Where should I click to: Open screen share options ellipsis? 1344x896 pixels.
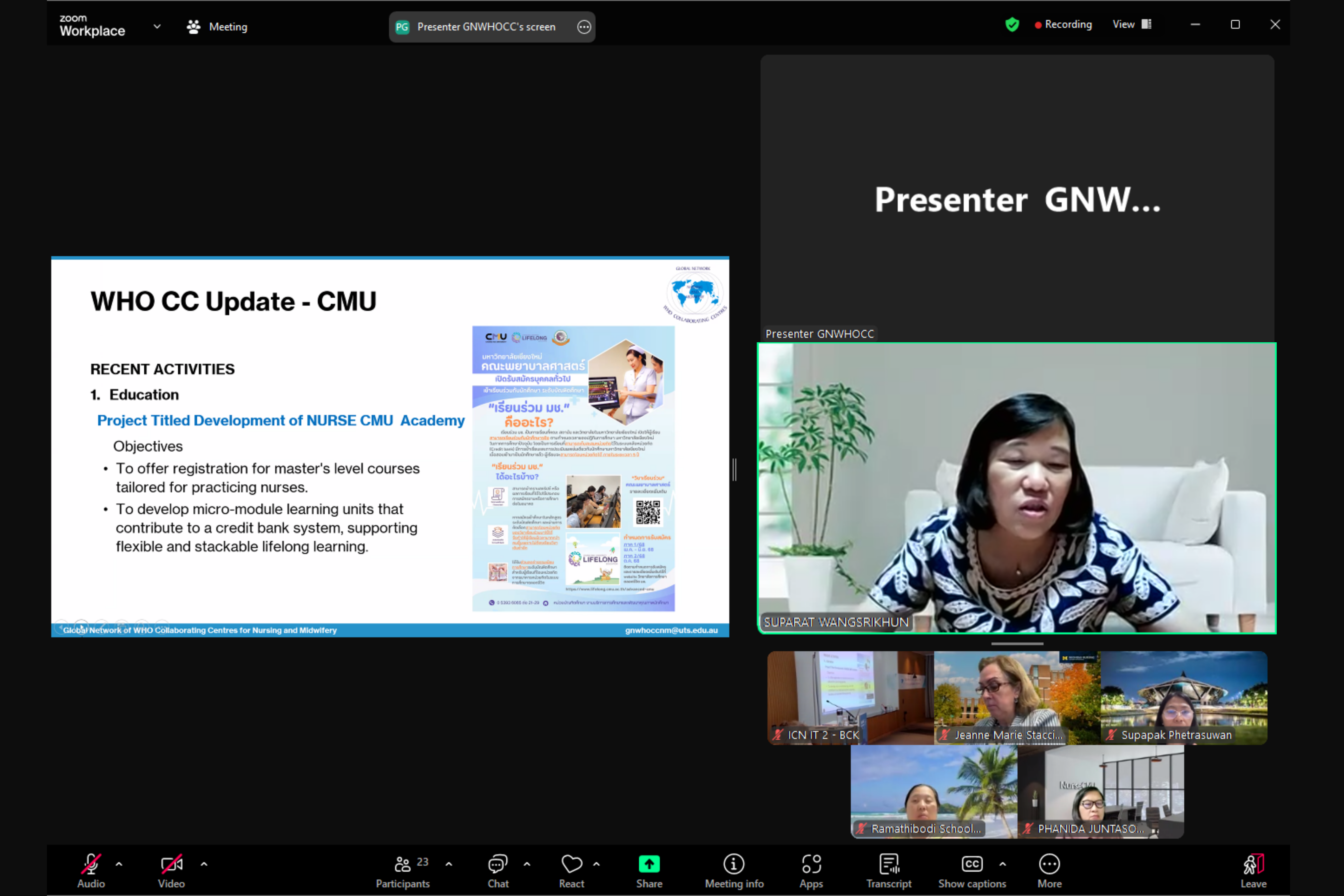pyautogui.click(x=584, y=27)
